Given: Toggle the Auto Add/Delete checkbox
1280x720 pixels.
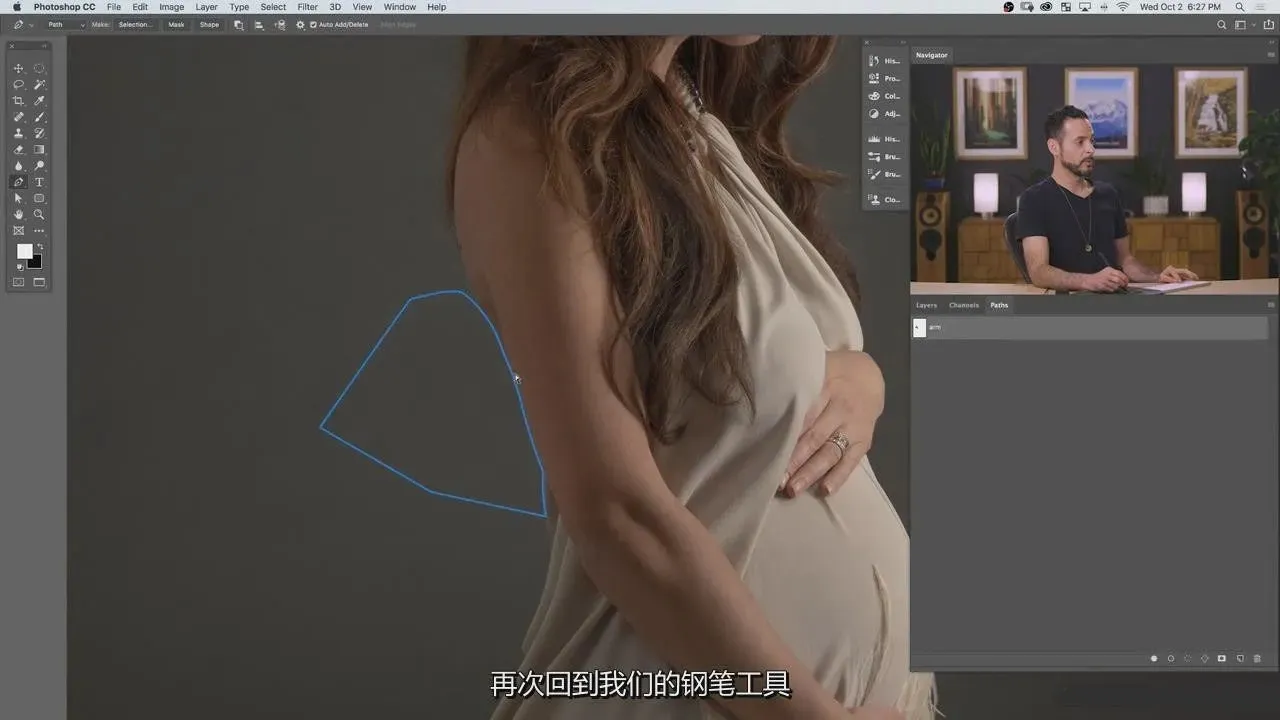Looking at the screenshot, I should tap(313, 24).
